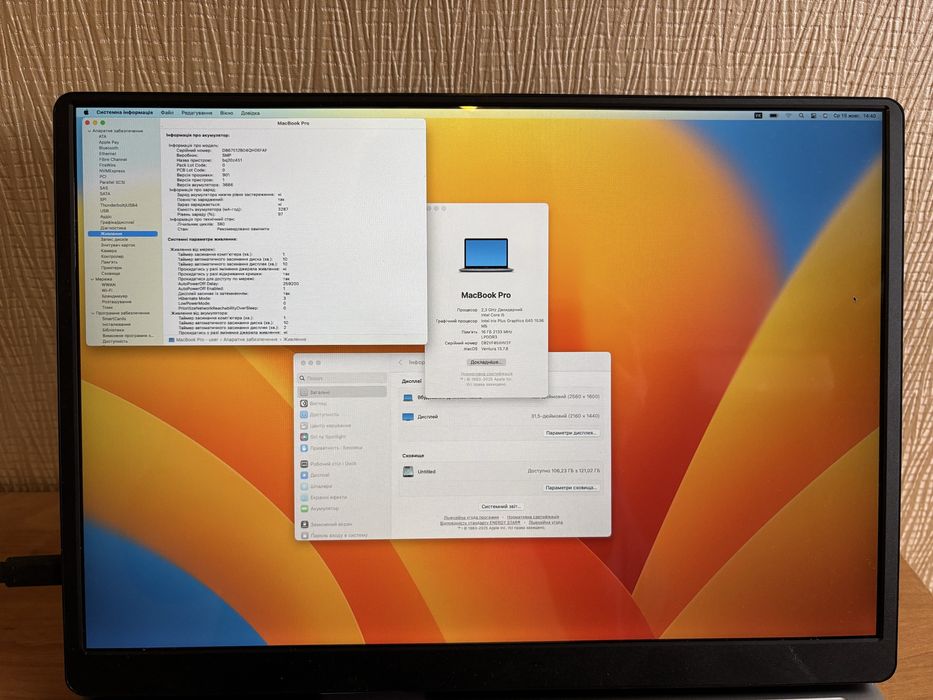Image resolution: width=933 pixels, height=700 pixels.
Task: Select Пароль входу в систему icon
Action: 304,536
